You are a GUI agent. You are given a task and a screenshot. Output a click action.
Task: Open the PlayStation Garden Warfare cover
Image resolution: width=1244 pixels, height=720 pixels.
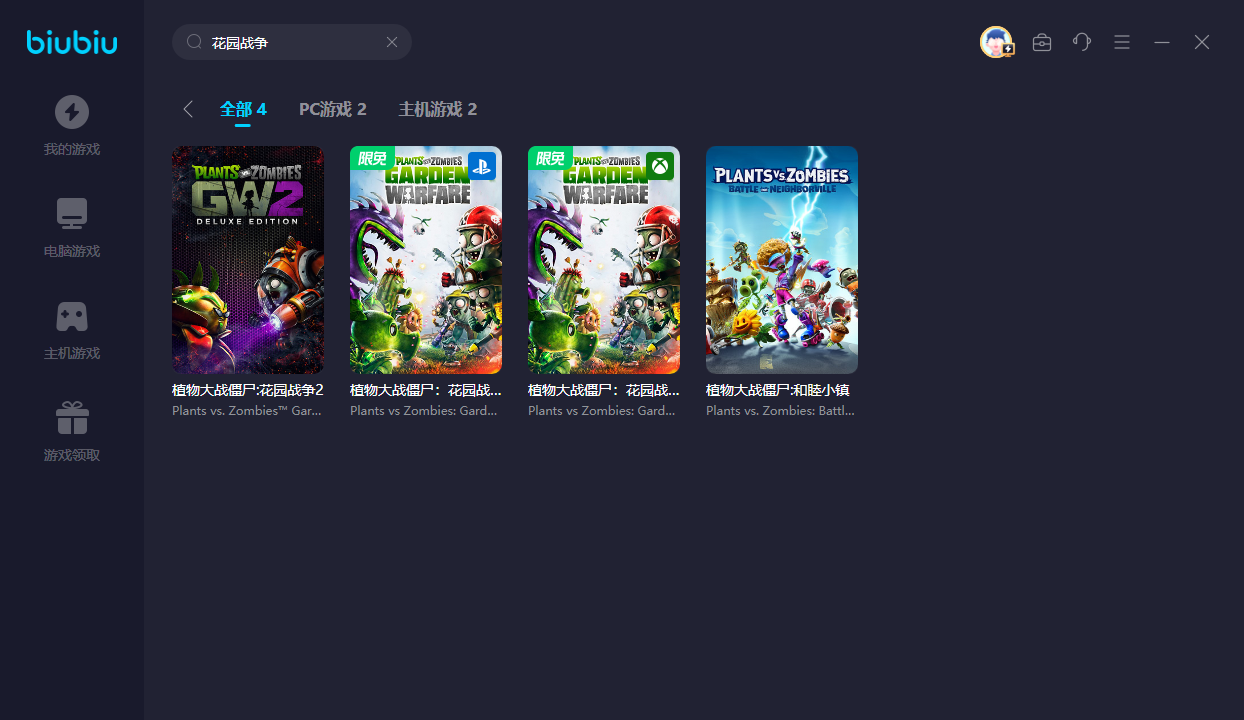tap(426, 260)
